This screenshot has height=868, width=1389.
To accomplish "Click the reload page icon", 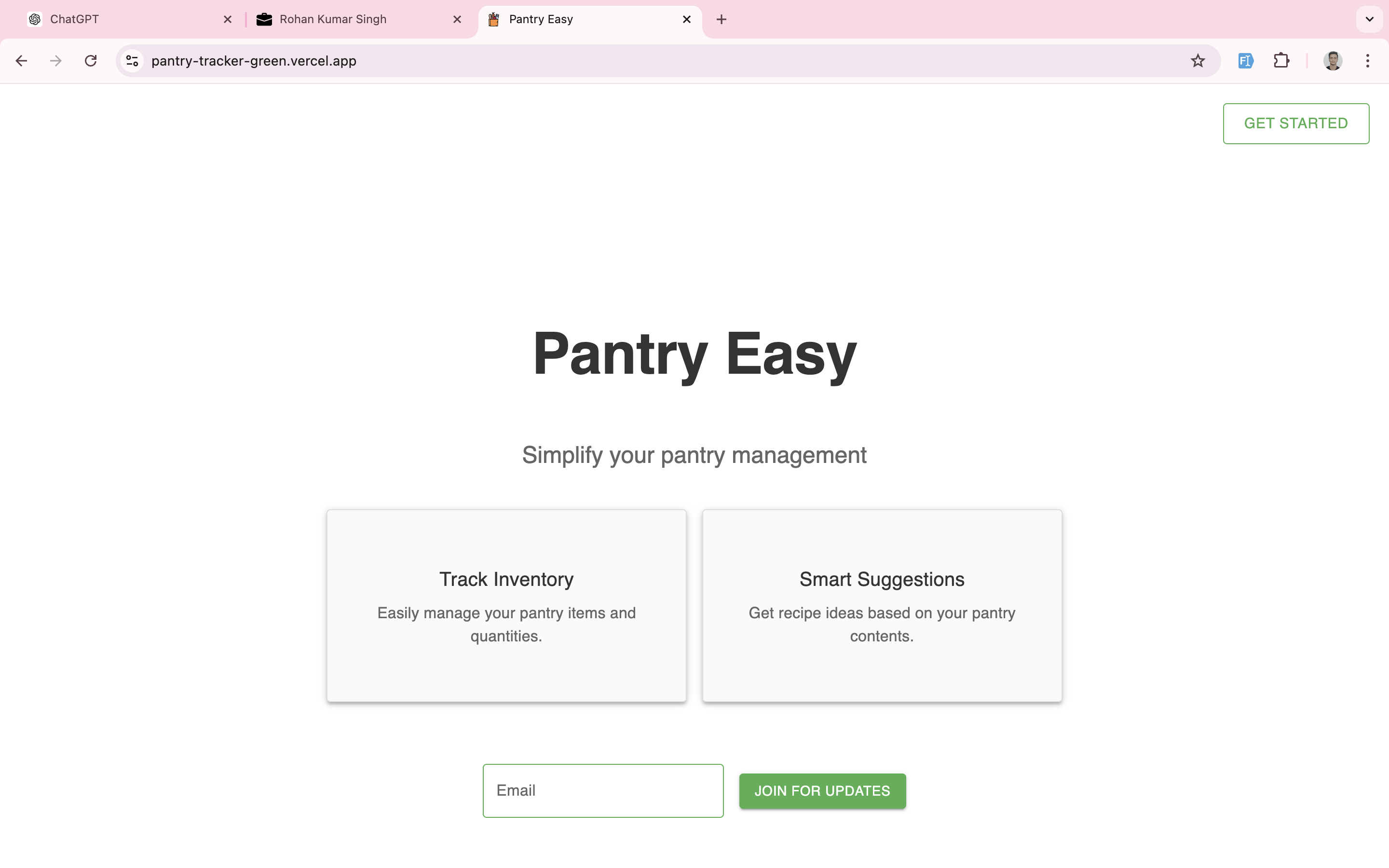I will coord(90,61).
